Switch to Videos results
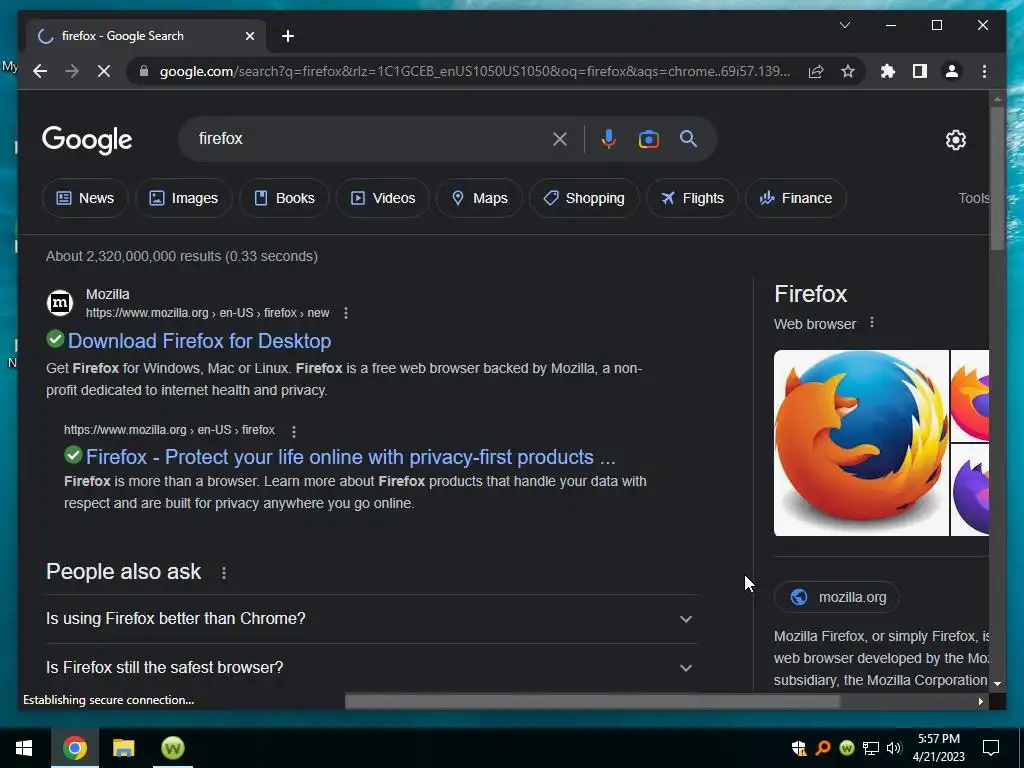The image size is (1024, 768). click(x=383, y=198)
